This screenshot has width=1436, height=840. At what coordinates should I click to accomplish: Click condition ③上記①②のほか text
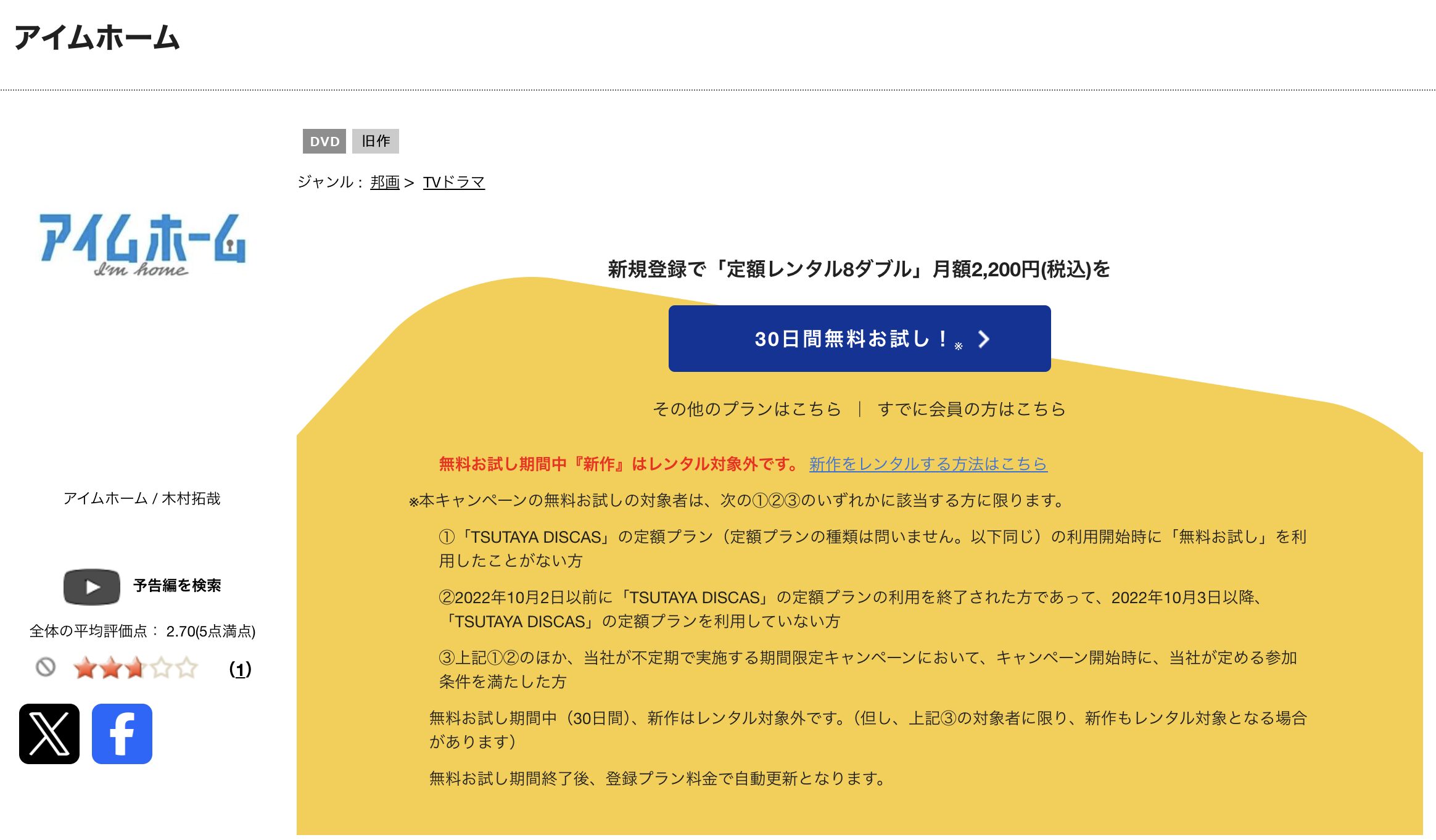click(x=868, y=670)
